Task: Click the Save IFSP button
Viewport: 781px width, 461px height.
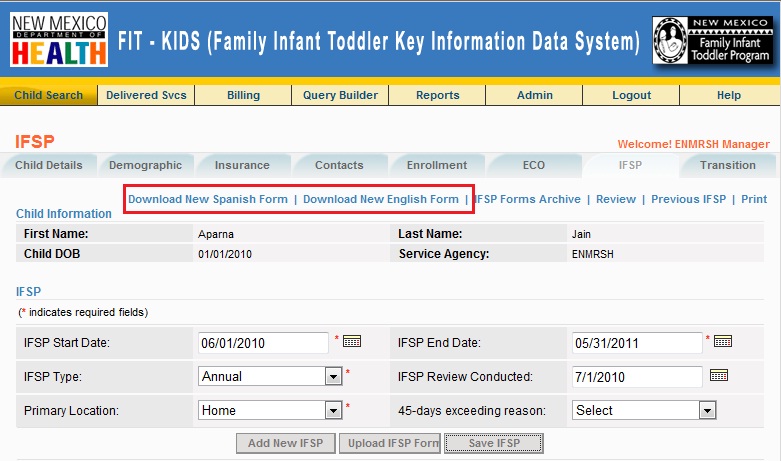Action: pos(494,443)
